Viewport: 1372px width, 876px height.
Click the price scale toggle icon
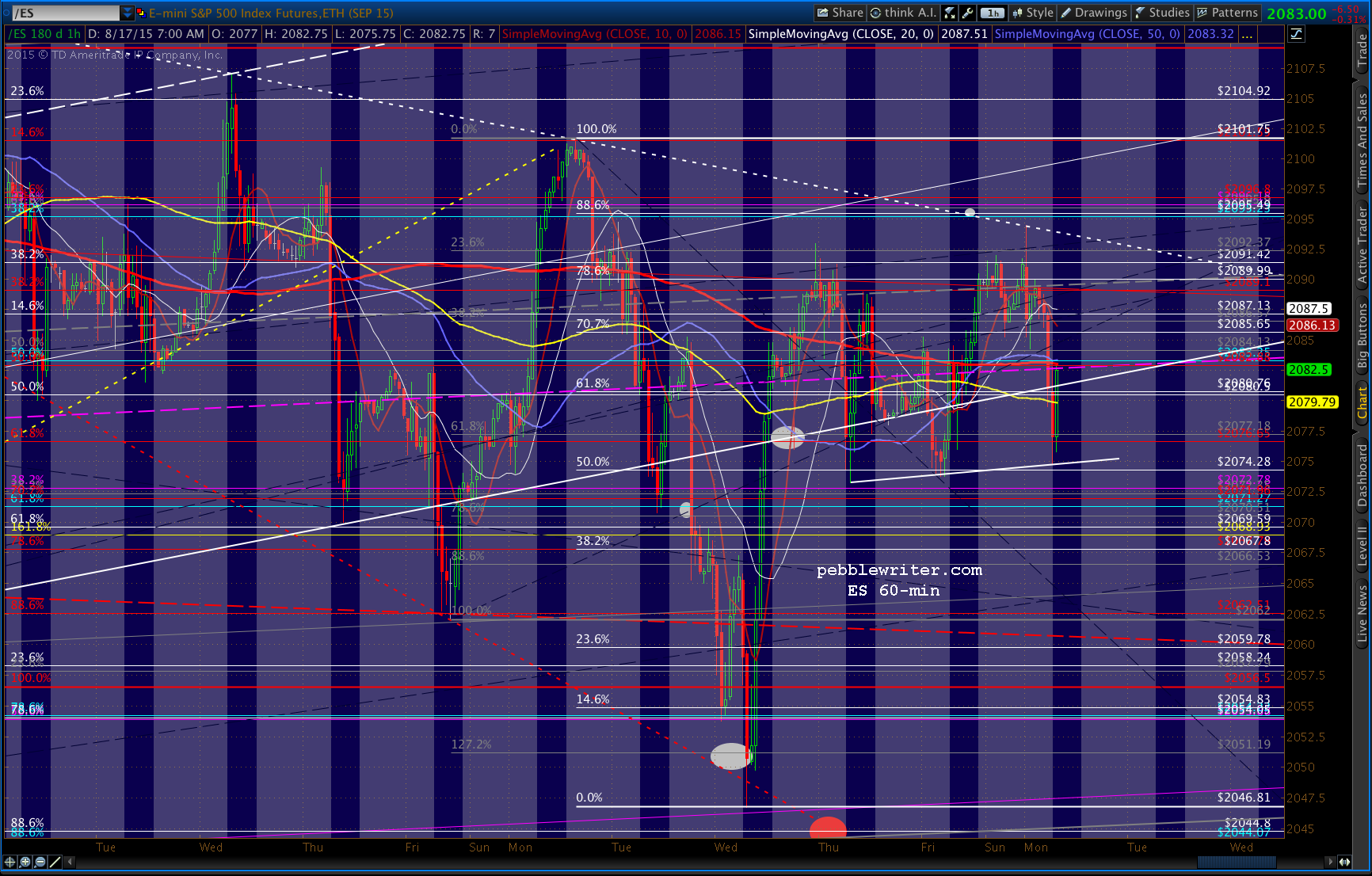pyautogui.click(x=1297, y=34)
